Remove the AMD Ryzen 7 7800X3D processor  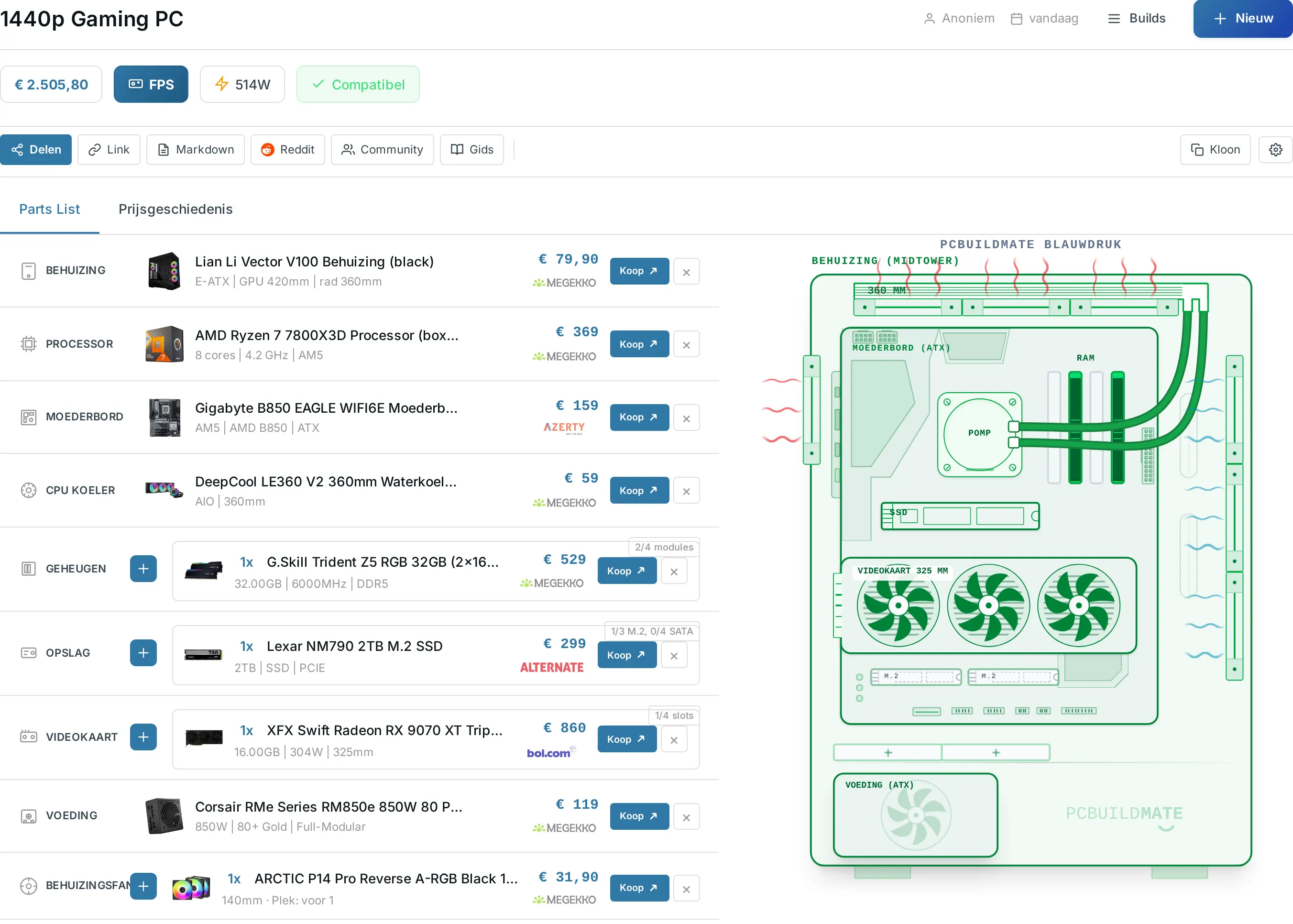tap(686, 345)
